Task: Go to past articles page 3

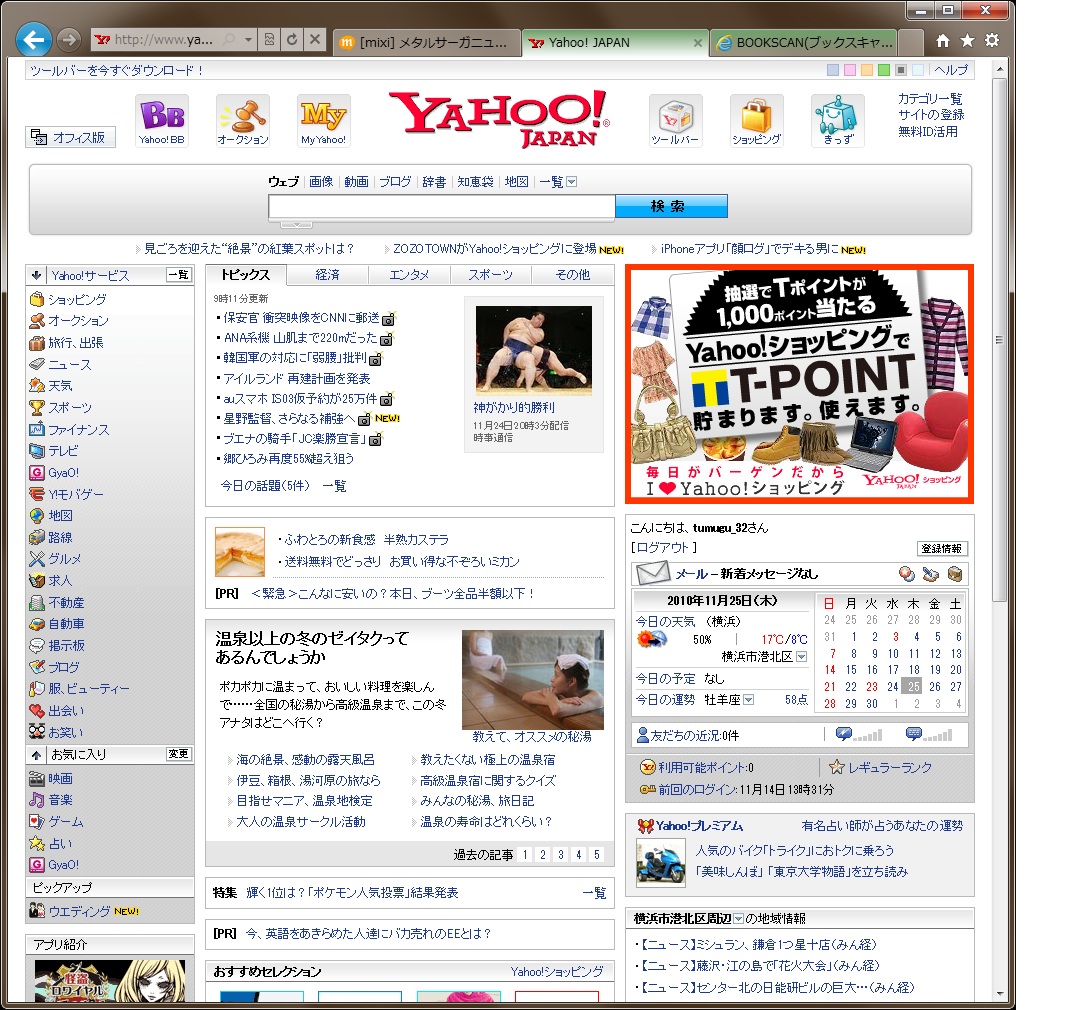Action: (561, 855)
